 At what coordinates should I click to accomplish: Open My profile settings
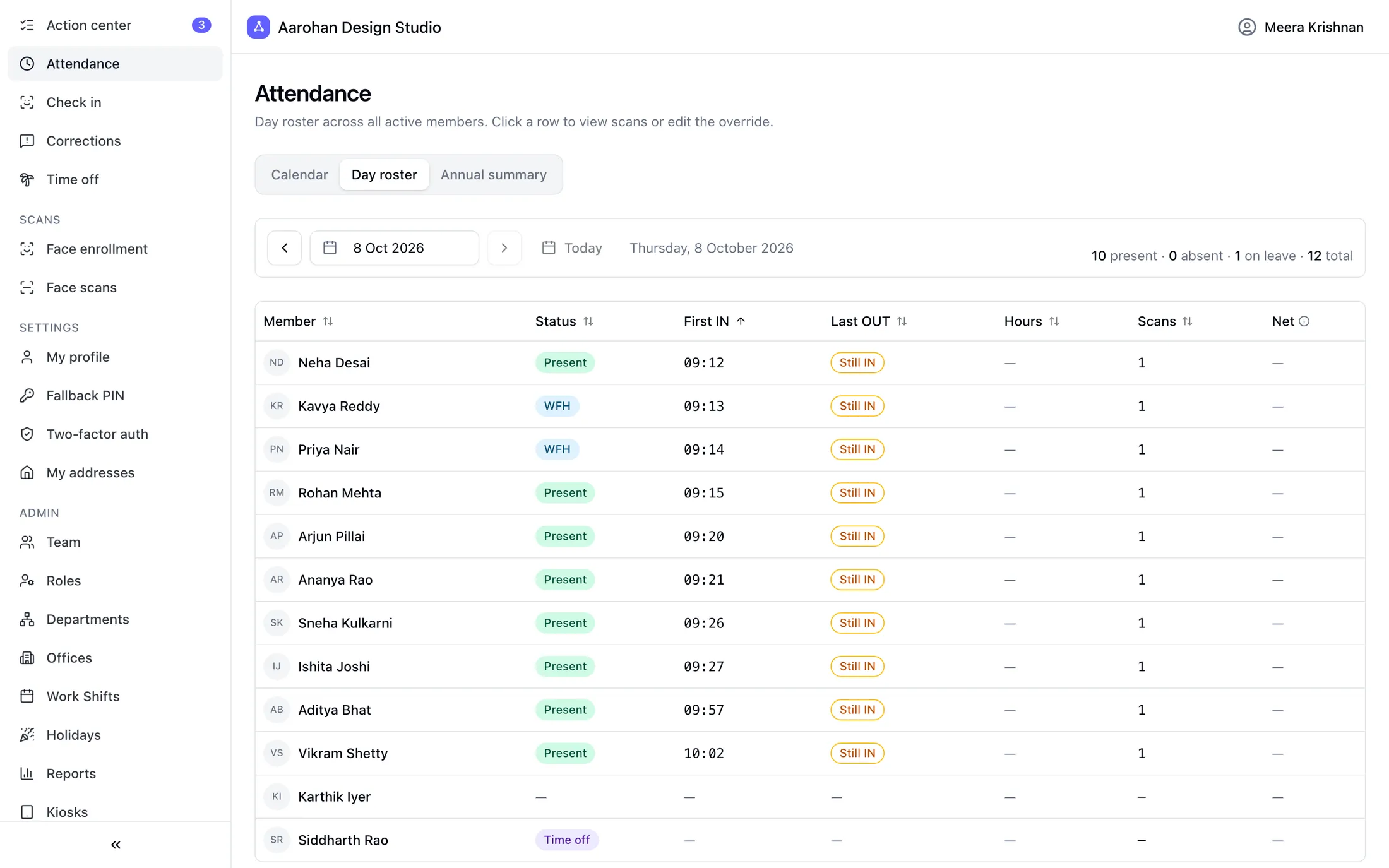coord(115,357)
